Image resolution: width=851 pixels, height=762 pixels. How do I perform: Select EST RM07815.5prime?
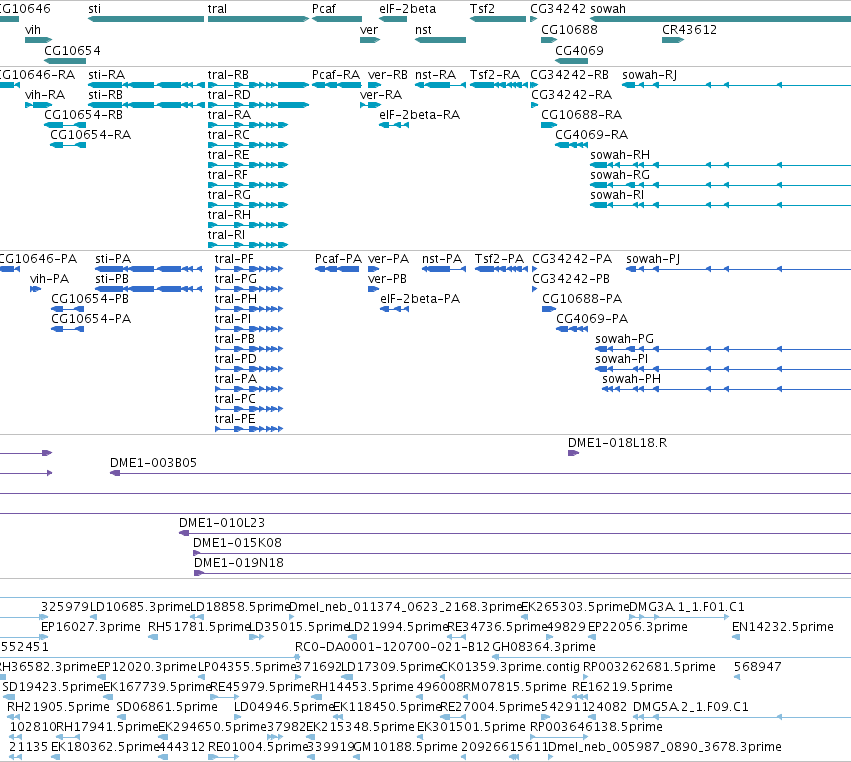point(467,697)
